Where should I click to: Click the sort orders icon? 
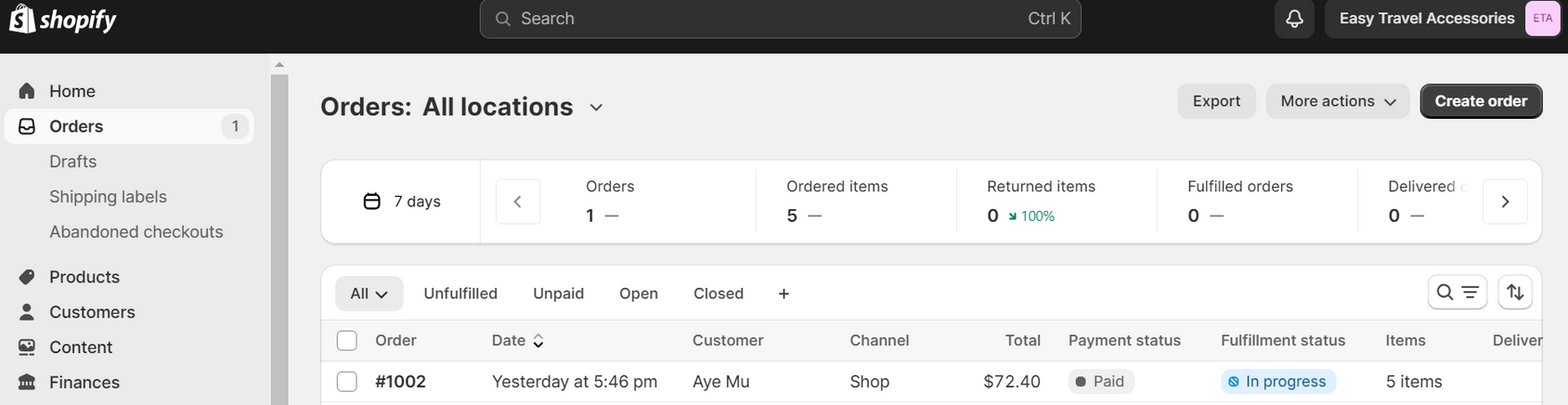[1515, 293]
